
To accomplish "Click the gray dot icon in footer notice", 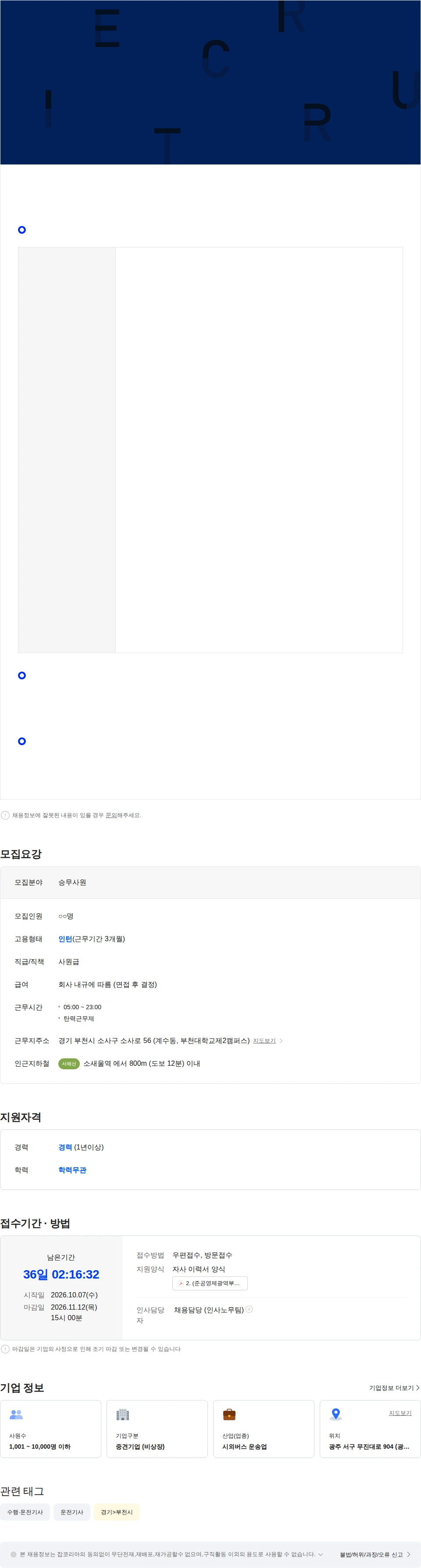I will [14, 1554].
